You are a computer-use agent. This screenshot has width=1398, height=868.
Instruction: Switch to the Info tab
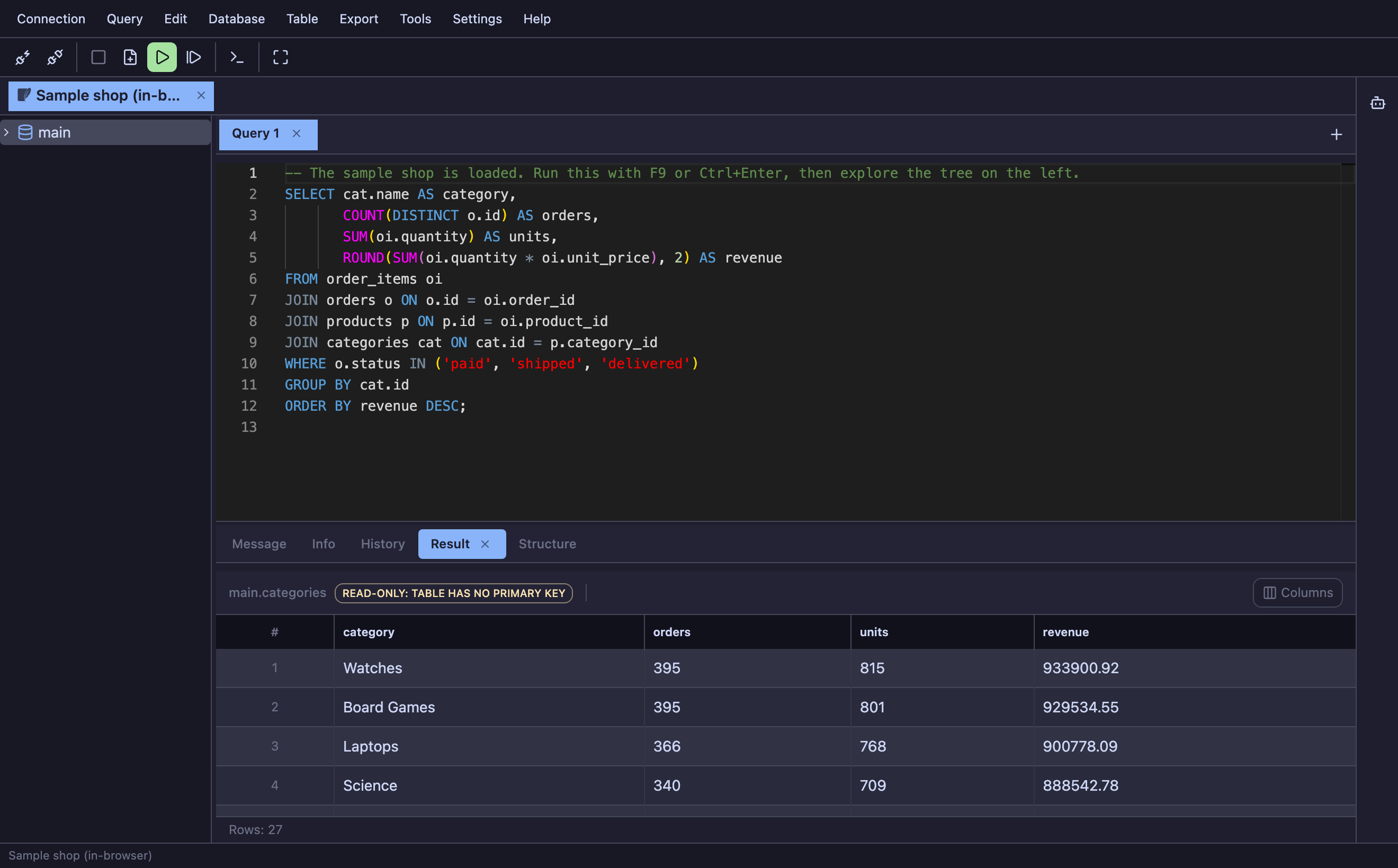coord(324,544)
